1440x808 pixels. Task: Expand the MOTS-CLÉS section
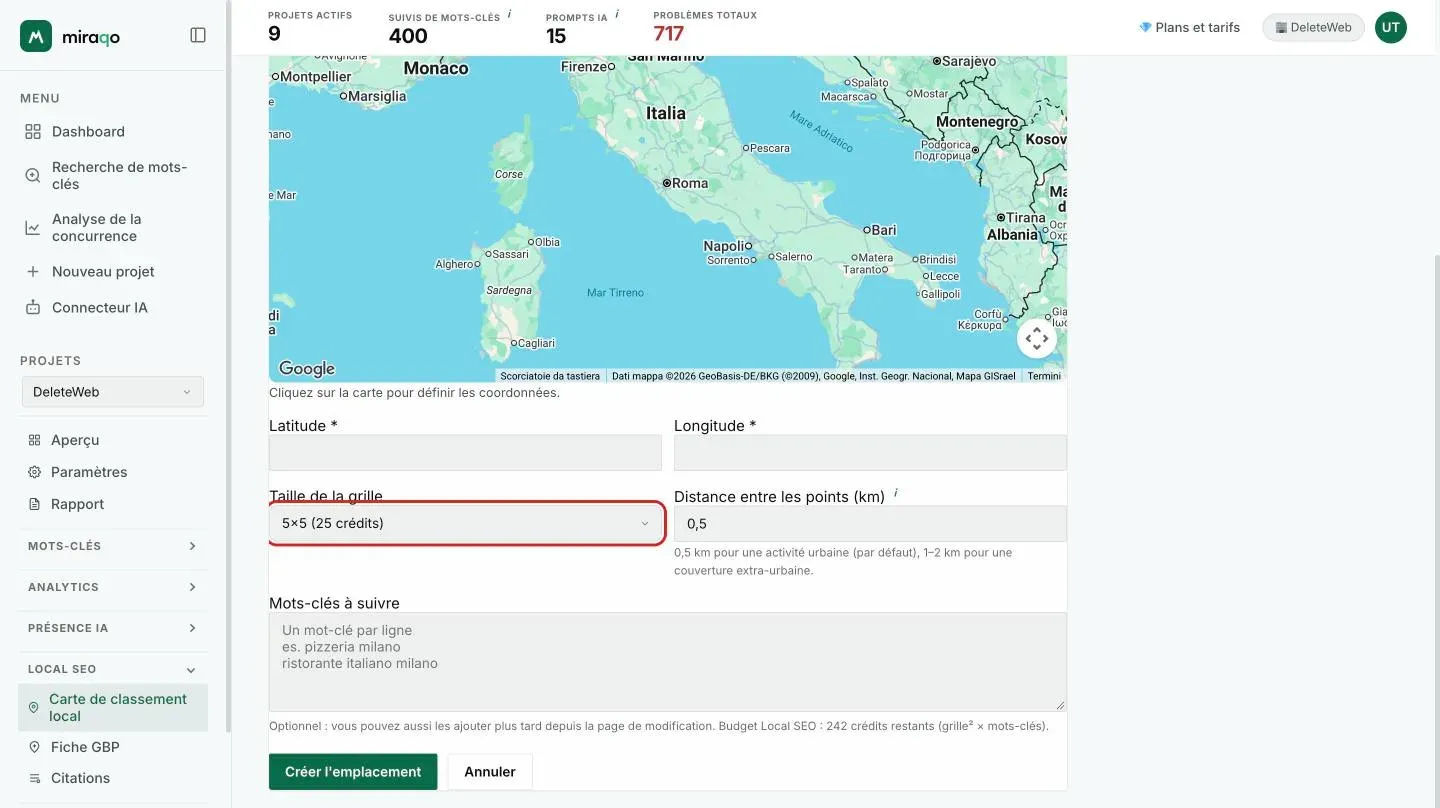tap(113, 546)
